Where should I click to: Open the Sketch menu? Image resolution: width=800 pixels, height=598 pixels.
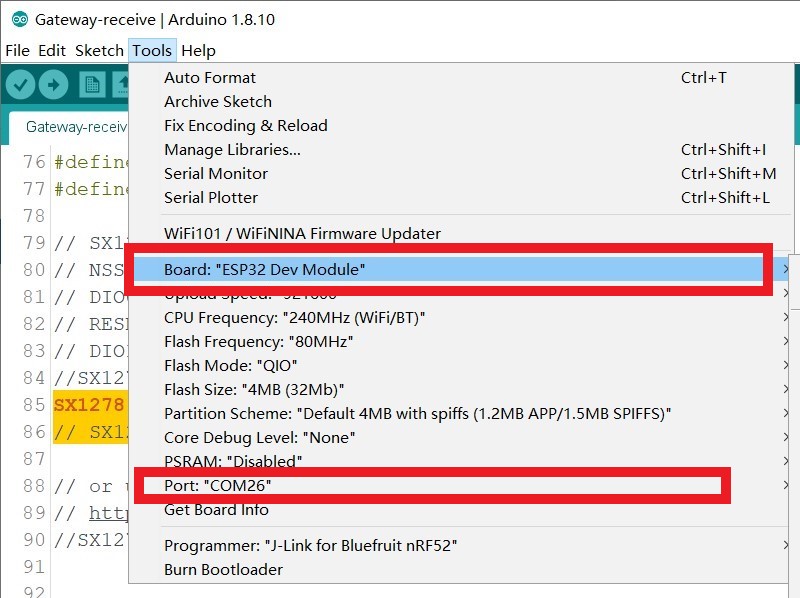(x=99, y=51)
